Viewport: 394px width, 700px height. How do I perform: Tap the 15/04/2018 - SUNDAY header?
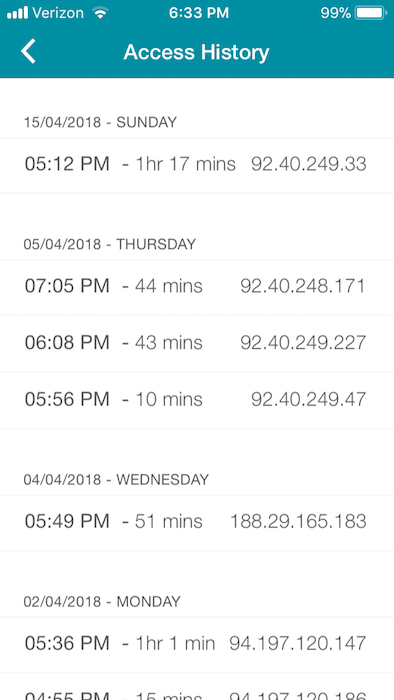[x=100, y=122]
